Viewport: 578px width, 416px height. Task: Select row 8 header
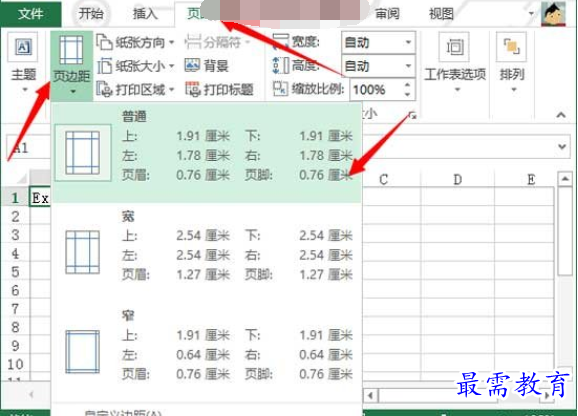[x=15, y=327]
